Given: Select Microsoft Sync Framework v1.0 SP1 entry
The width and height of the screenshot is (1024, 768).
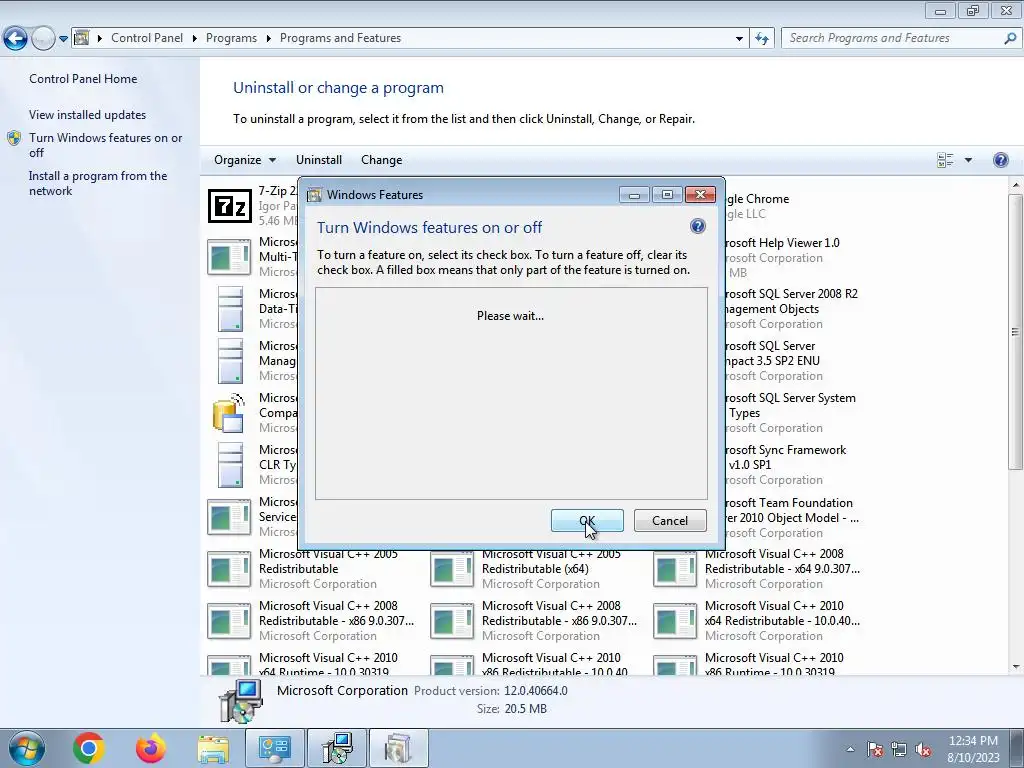Looking at the screenshot, I should pos(787,464).
